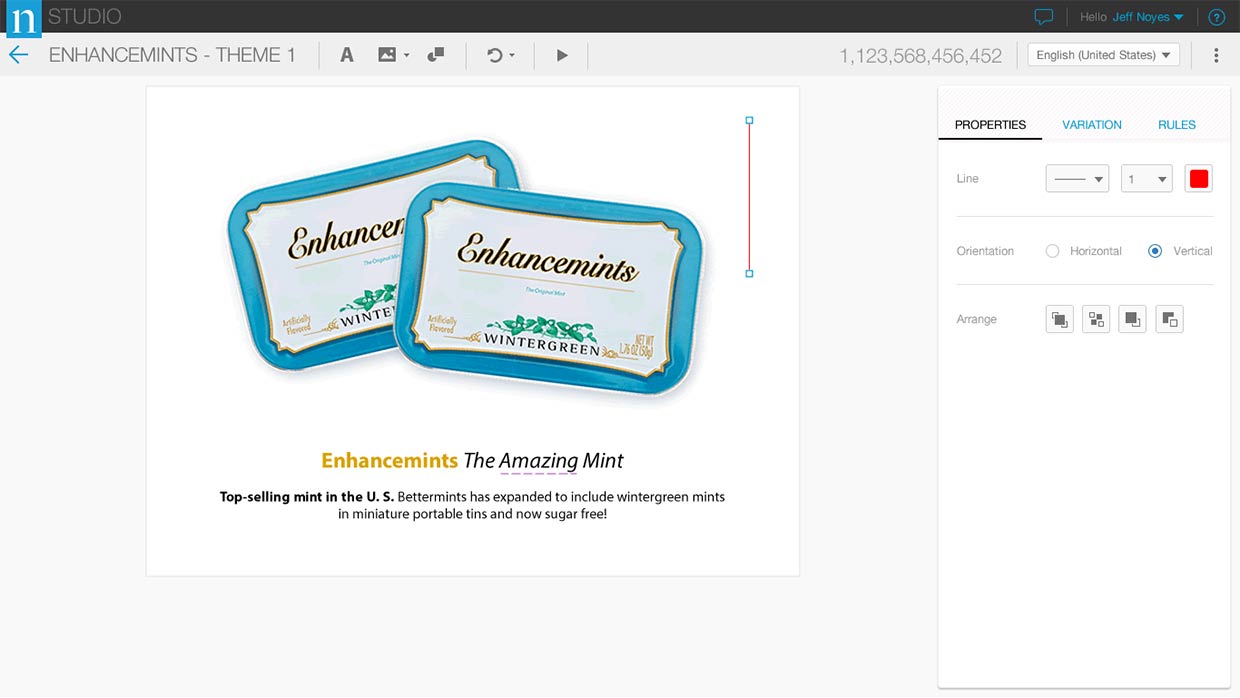Switch to the VARIATION tab
The width and height of the screenshot is (1240, 698).
pyautogui.click(x=1092, y=125)
